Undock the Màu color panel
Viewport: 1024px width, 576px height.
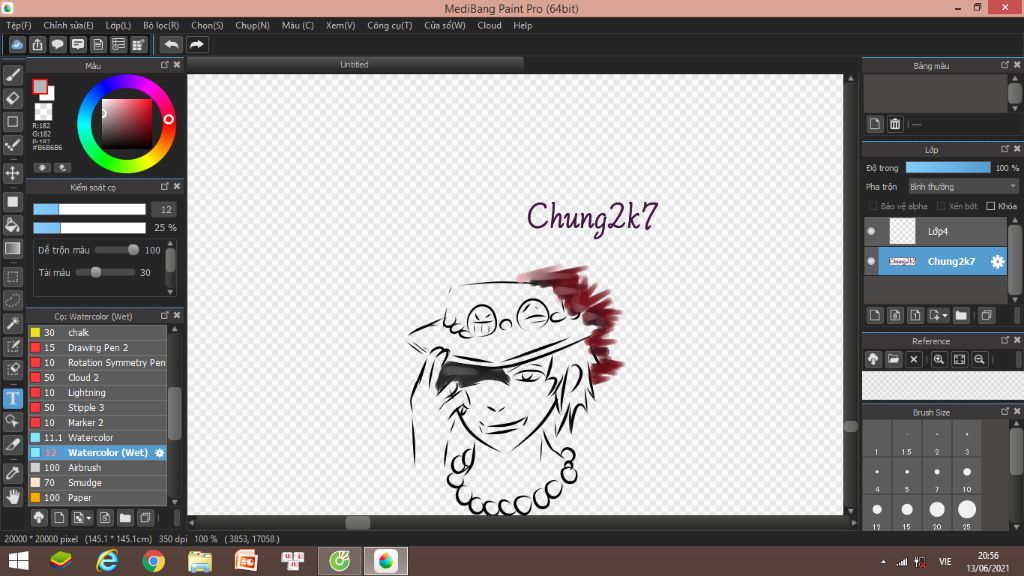pos(165,65)
